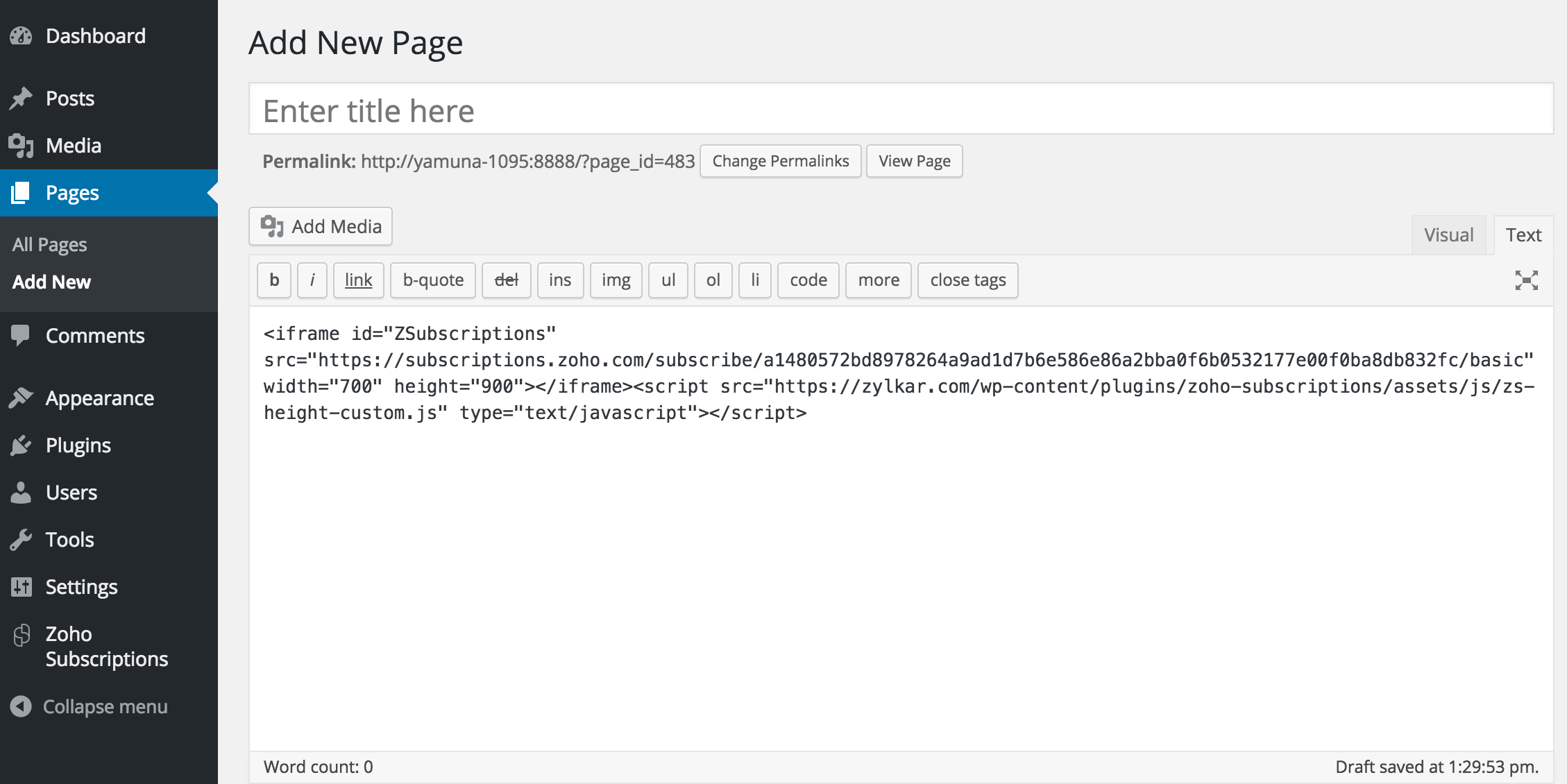The image size is (1567, 784).
Task: Click the View Page button
Action: pos(914,161)
